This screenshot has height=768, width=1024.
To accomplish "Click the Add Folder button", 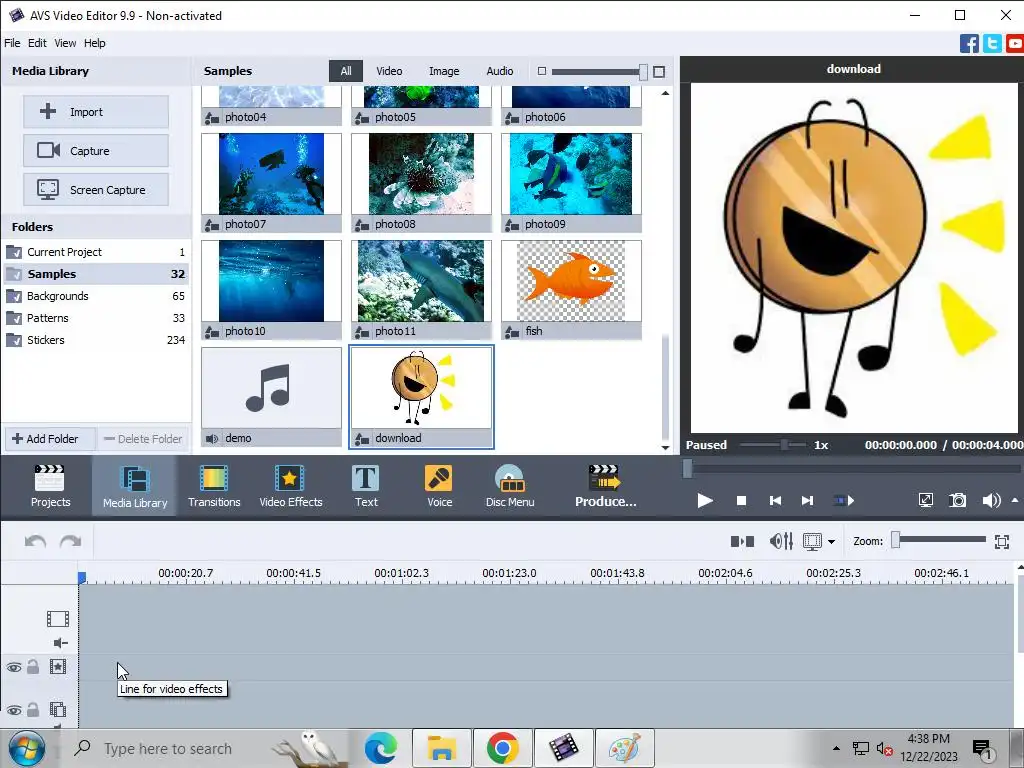I will pos(50,439).
